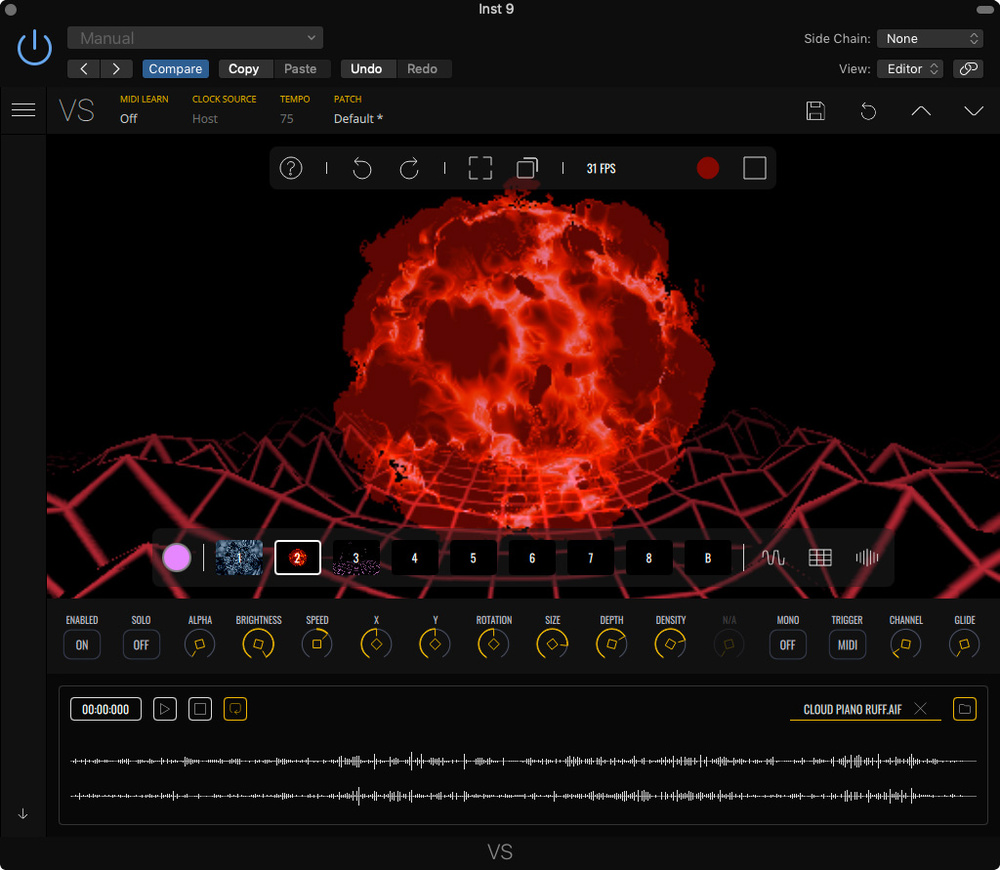Click the pop-out window icon

[527, 168]
